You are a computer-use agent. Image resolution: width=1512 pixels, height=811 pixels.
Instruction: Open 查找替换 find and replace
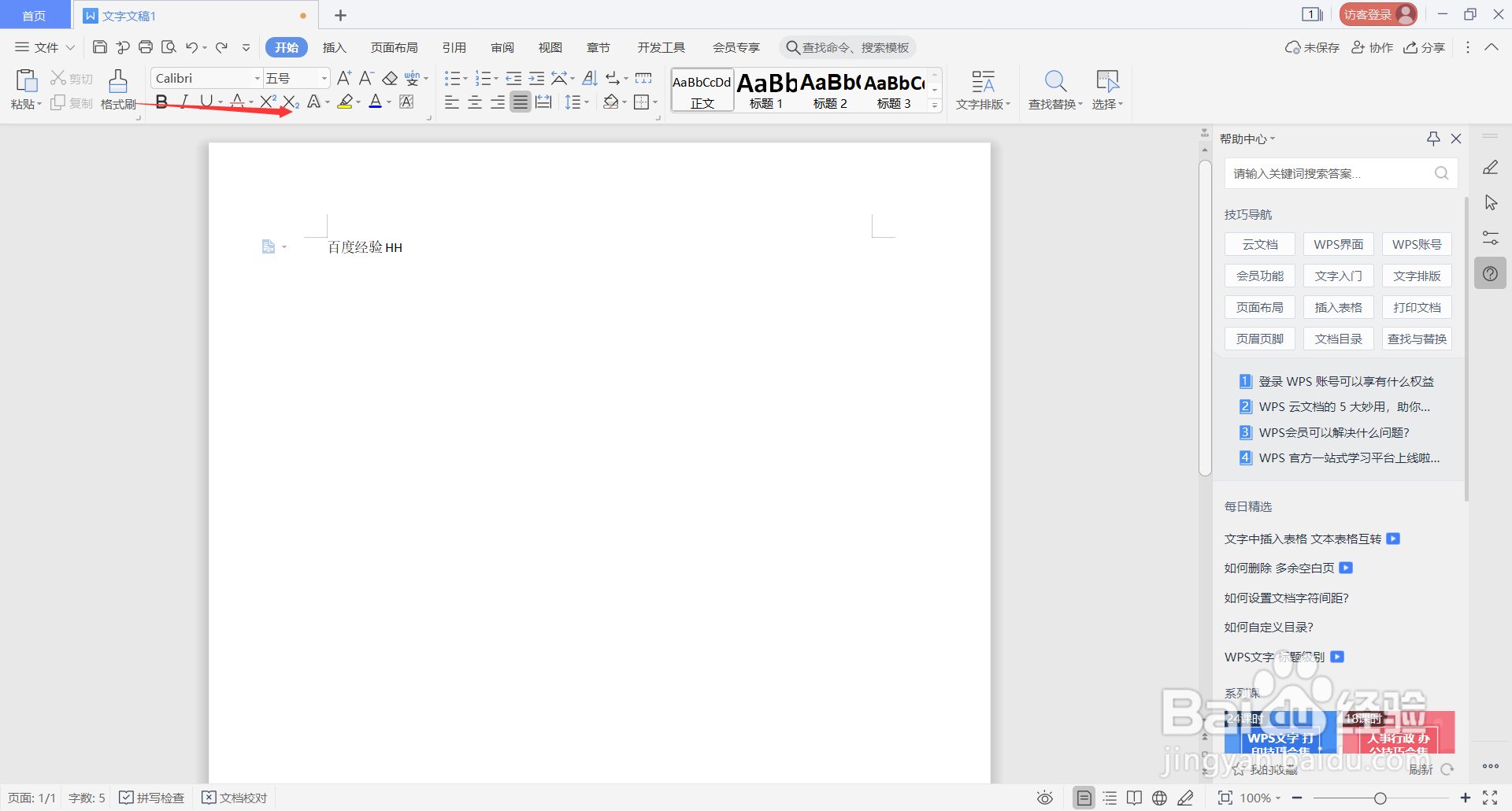[1055, 90]
